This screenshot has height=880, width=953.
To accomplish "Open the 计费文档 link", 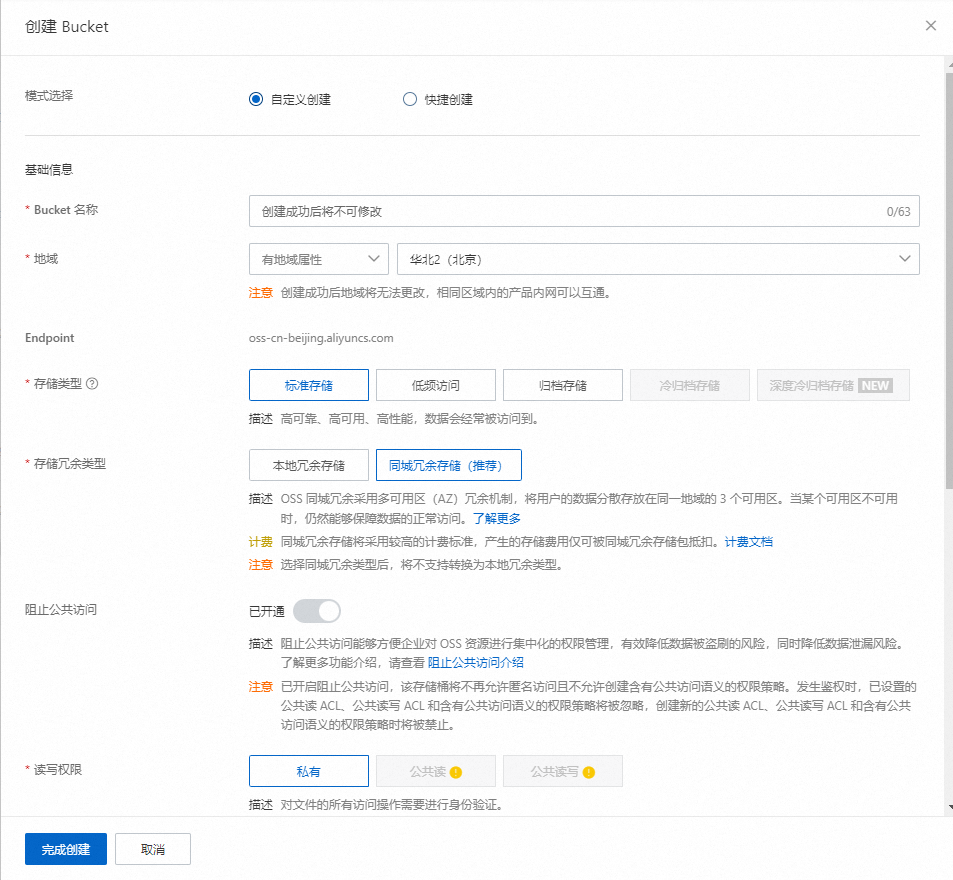I will (x=748, y=541).
